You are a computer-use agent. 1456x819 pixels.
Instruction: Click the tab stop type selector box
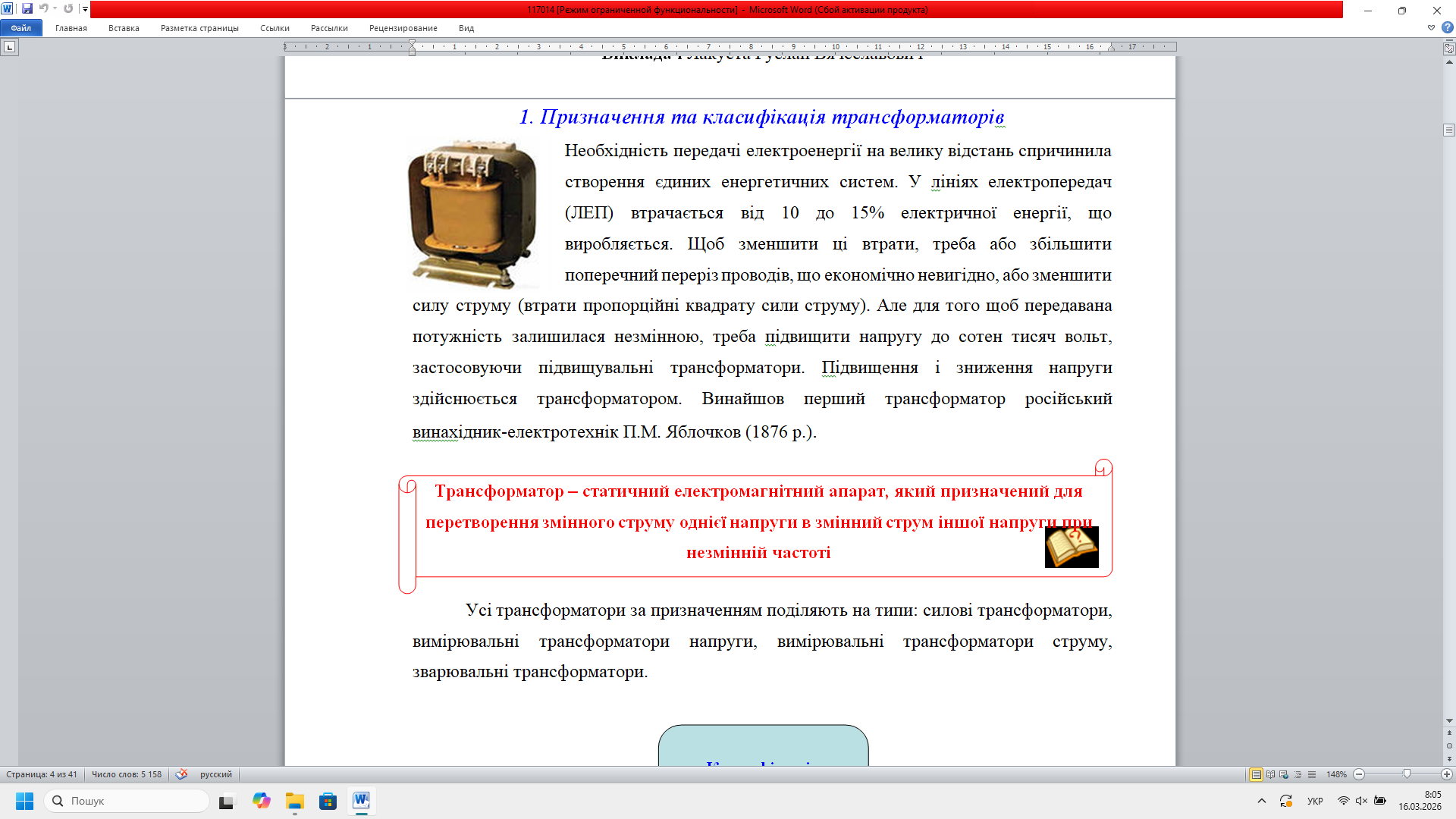point(9,47)
